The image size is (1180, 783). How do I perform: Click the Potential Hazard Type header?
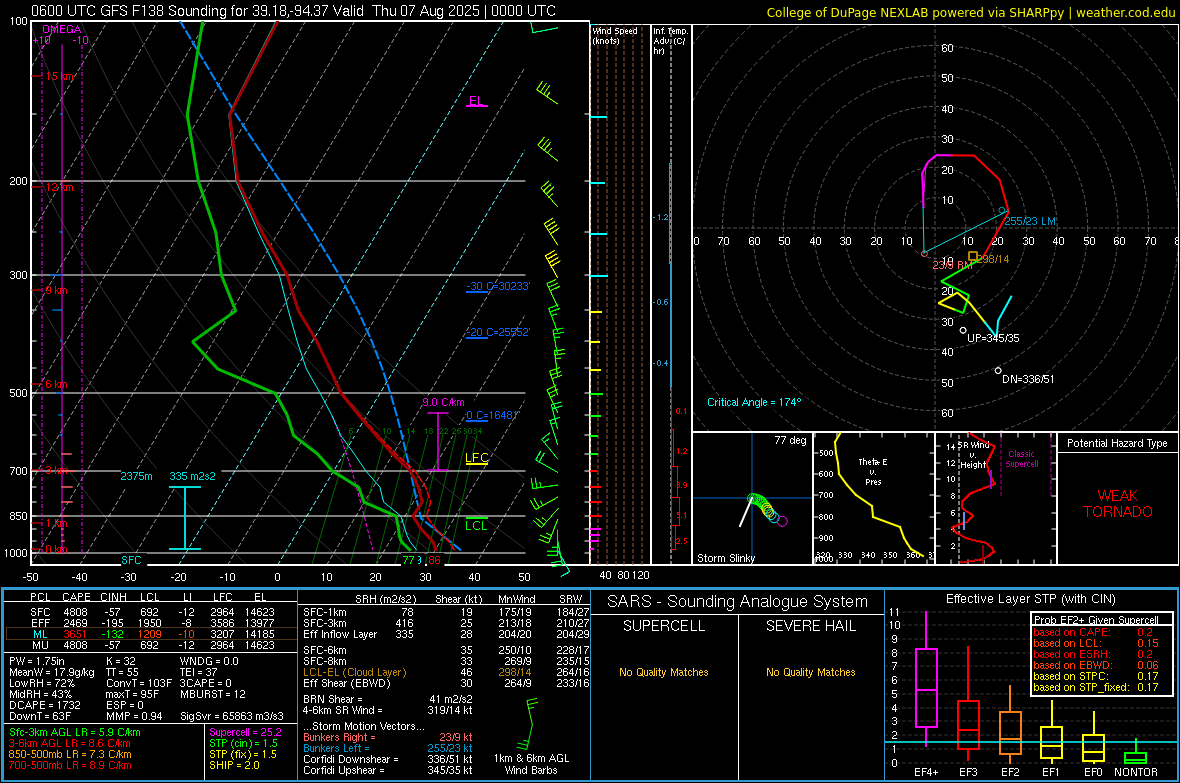click(1117, 443)
